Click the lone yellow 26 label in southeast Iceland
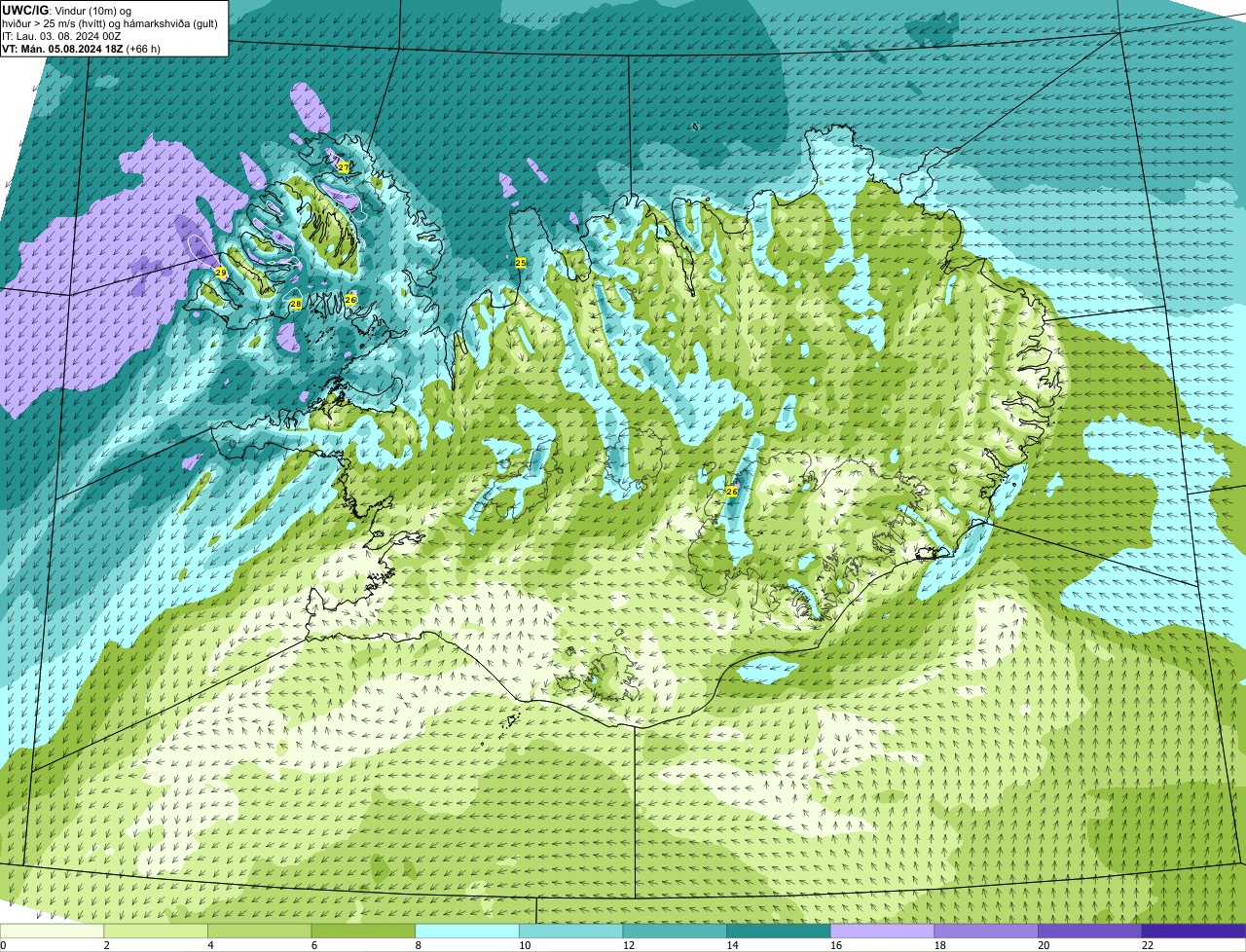This screenshot has height=952, width=1246. 732,492
